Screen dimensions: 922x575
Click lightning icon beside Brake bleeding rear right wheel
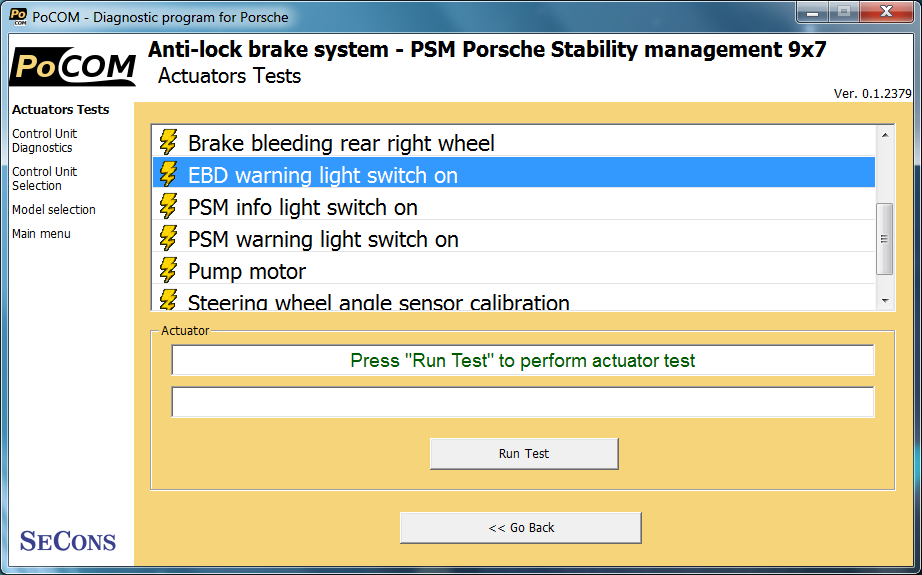pos(168,142)
